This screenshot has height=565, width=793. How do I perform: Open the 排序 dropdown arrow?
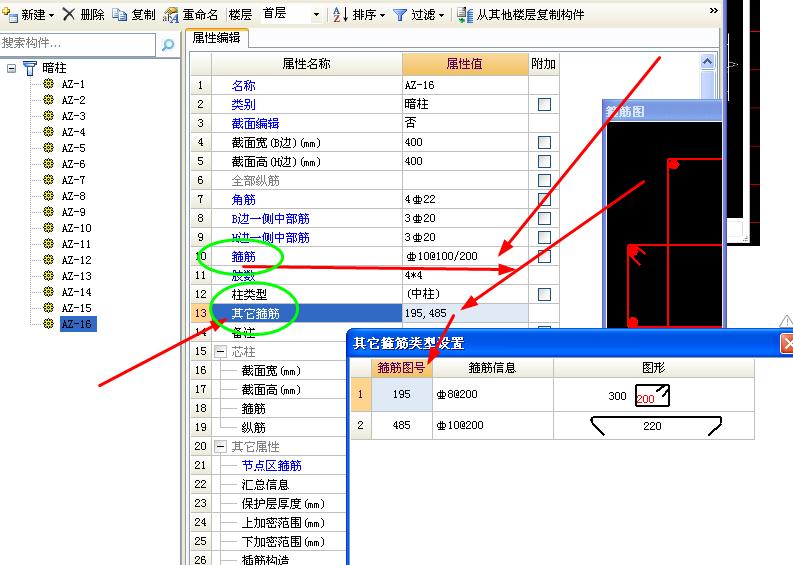(382, 16)
